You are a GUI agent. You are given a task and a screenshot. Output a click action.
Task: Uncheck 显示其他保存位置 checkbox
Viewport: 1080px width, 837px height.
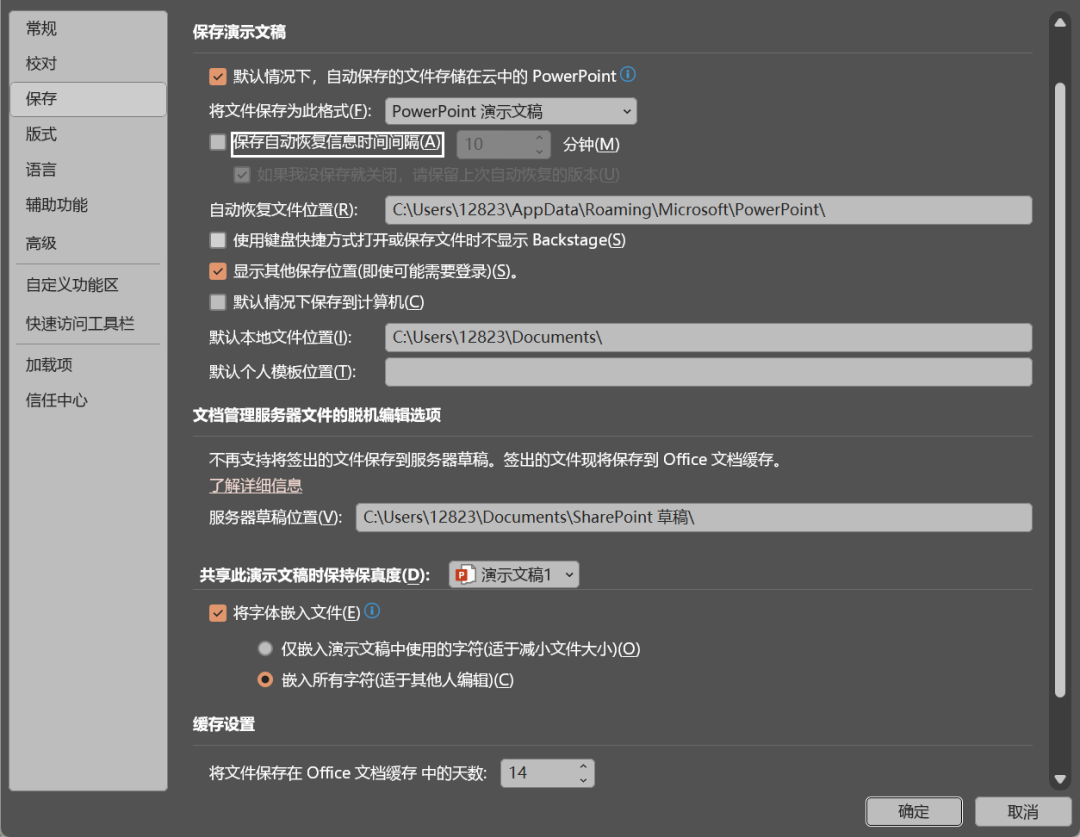click(x=217, y=271)
